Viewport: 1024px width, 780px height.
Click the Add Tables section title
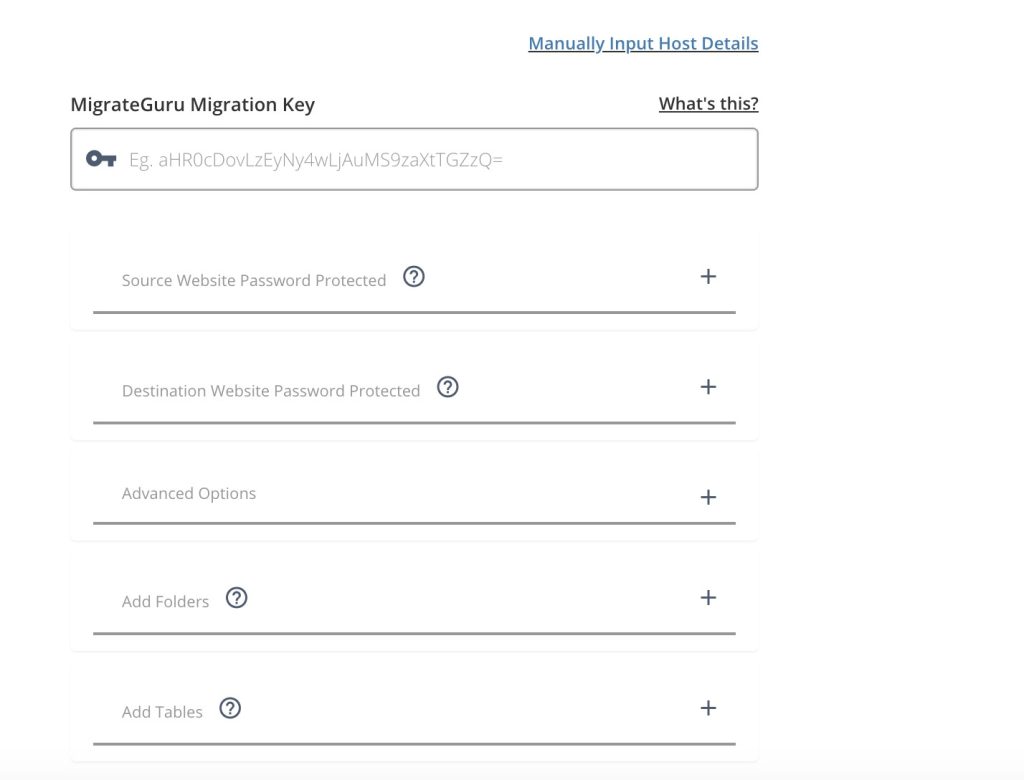tap(162, 712)
